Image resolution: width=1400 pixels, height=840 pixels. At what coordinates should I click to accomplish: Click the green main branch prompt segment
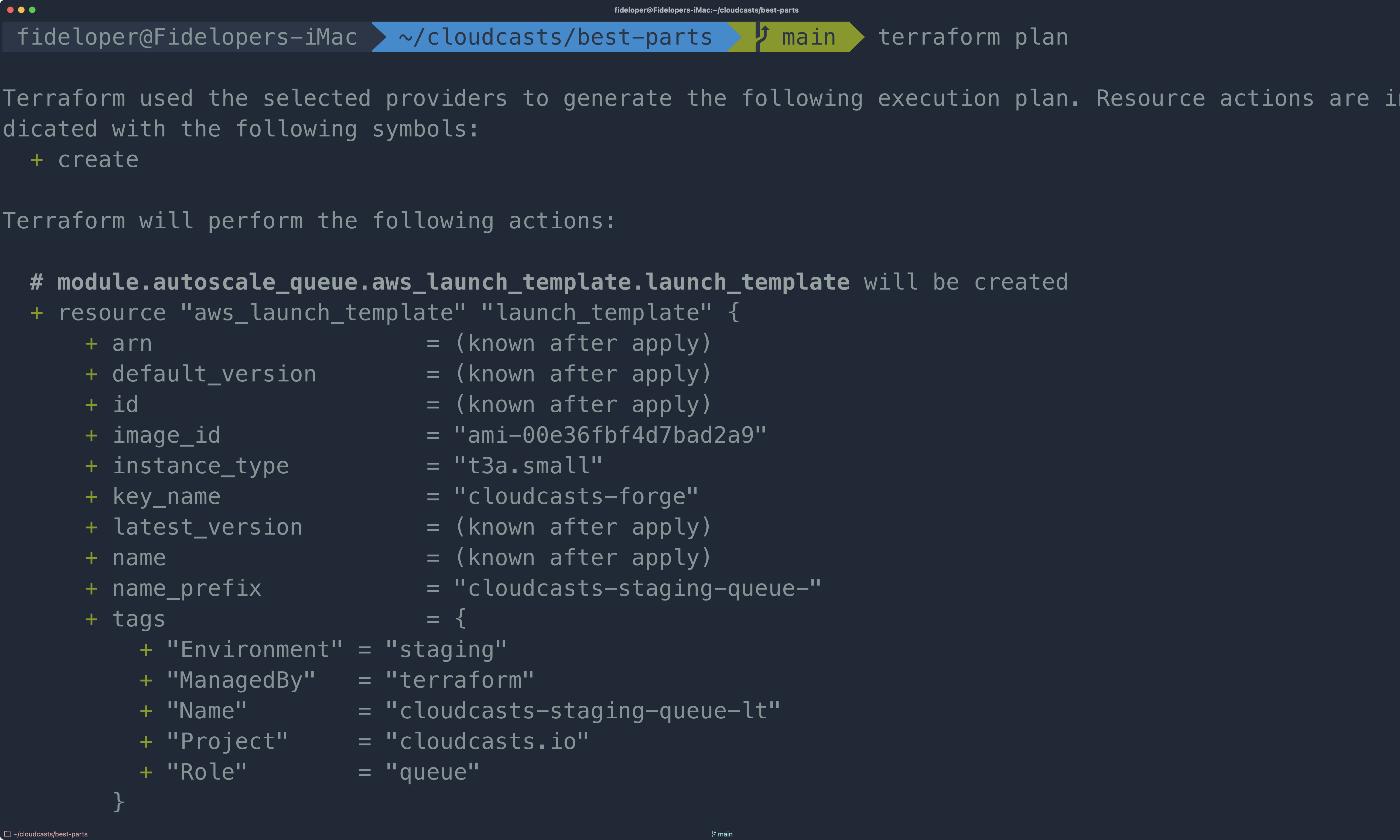(795, 37)
